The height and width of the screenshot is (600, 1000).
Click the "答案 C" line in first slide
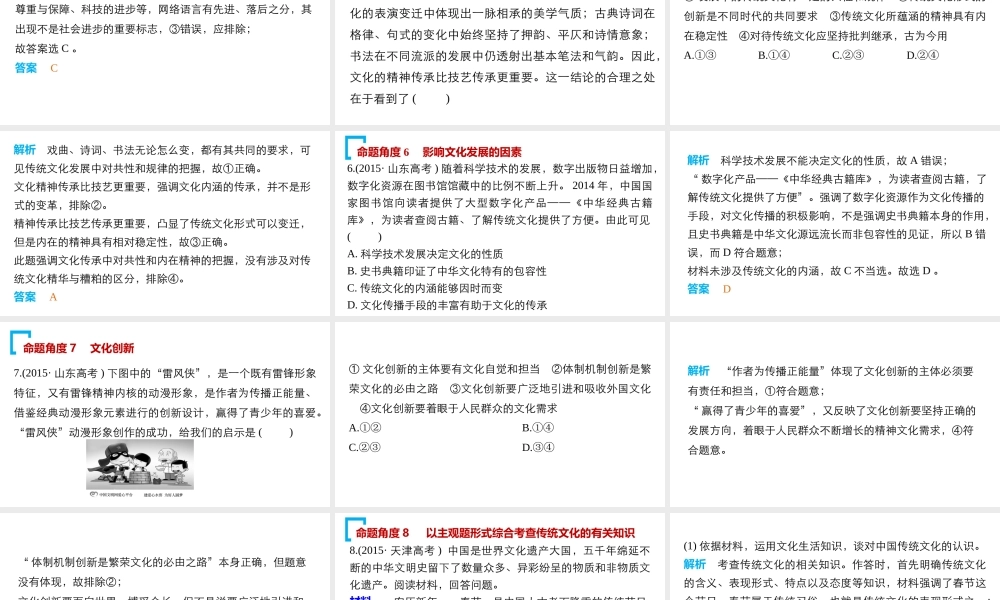pyautogui.click(x=36, y=68)
